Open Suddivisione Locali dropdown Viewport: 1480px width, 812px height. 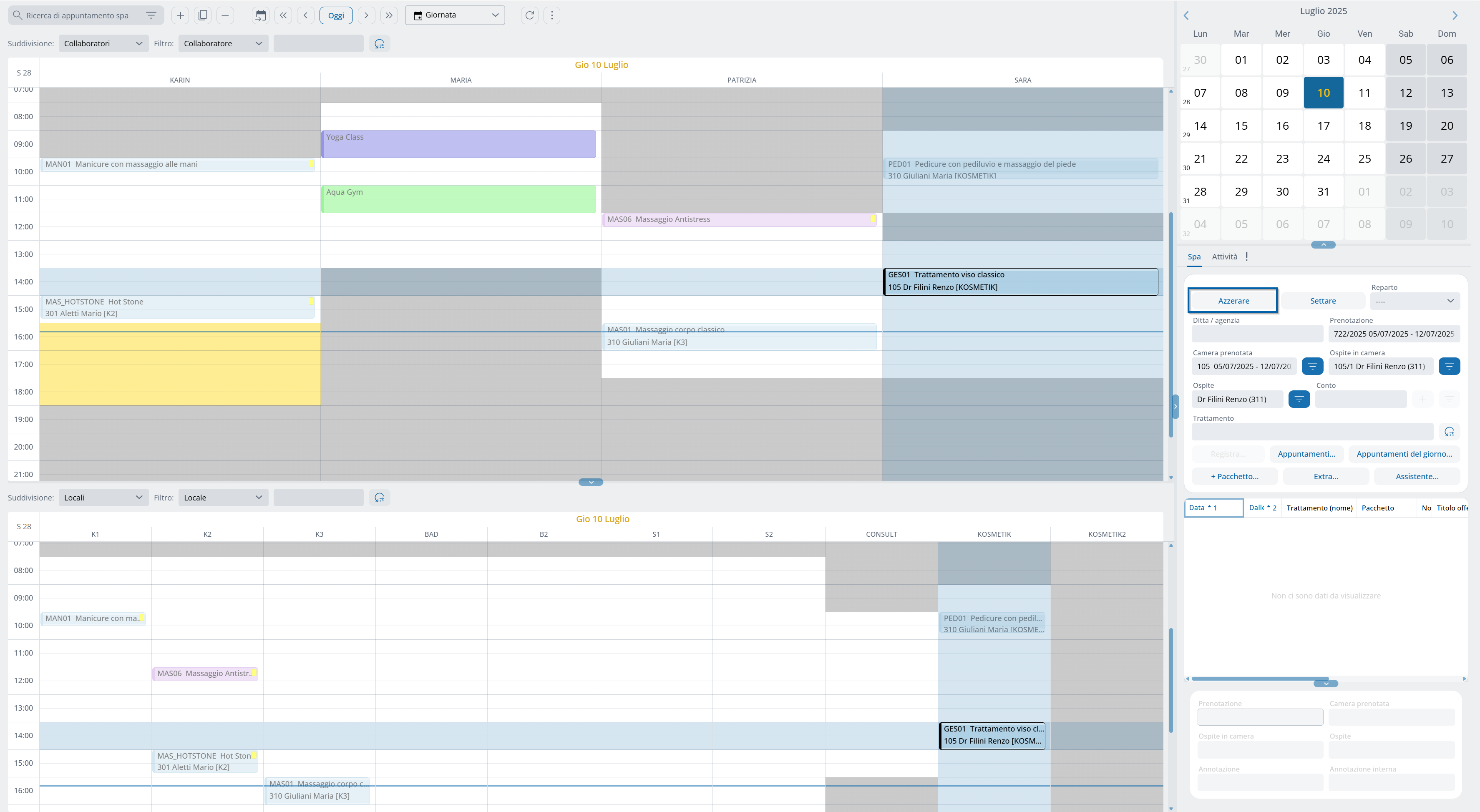coord(103,497)
